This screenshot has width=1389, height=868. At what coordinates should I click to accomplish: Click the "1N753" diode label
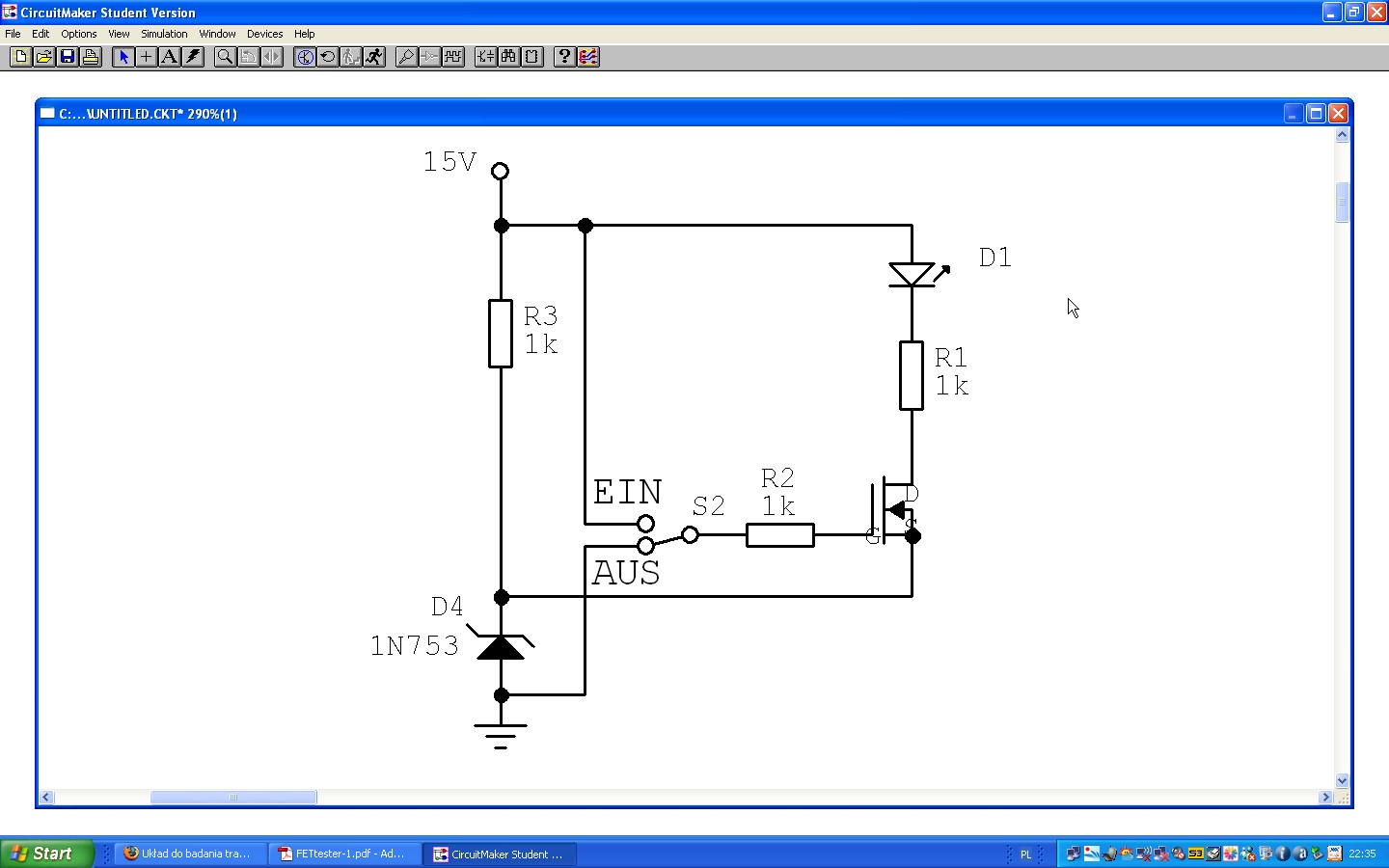pos(415,645)
